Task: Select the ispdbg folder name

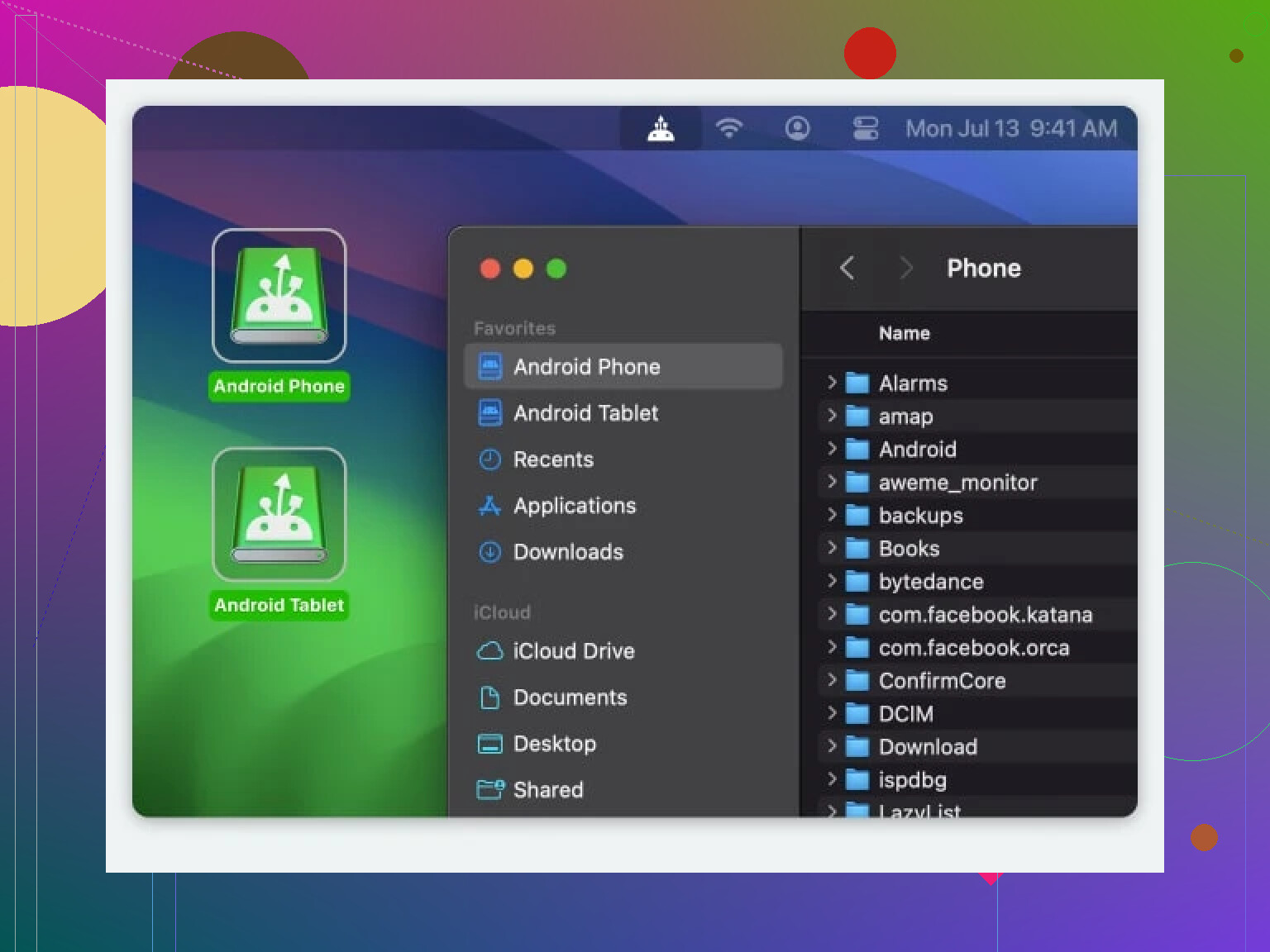Action: pyautogui.click(x=912, y=780)
